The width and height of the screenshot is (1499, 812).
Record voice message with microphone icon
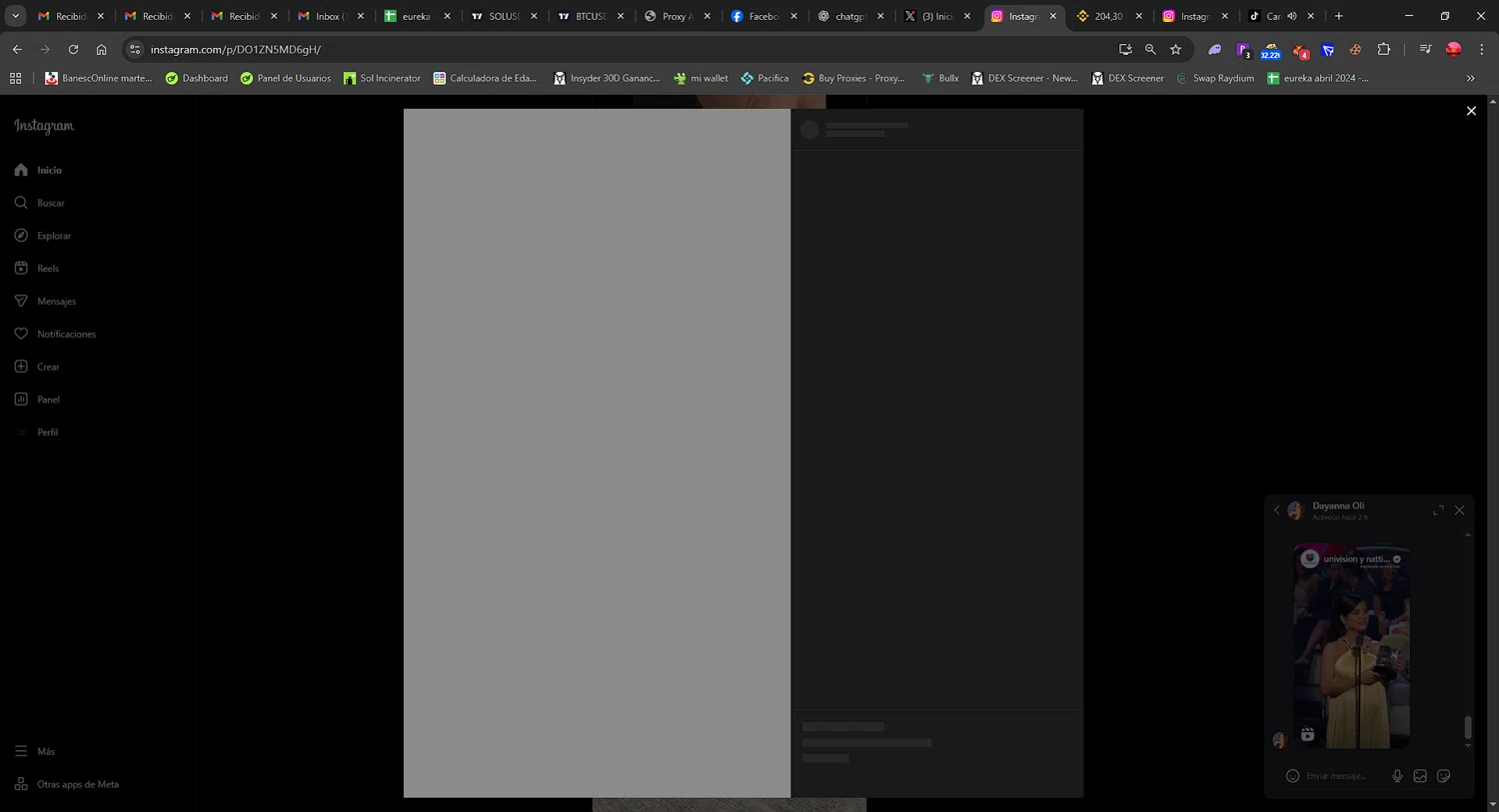tap(1397, 776)
